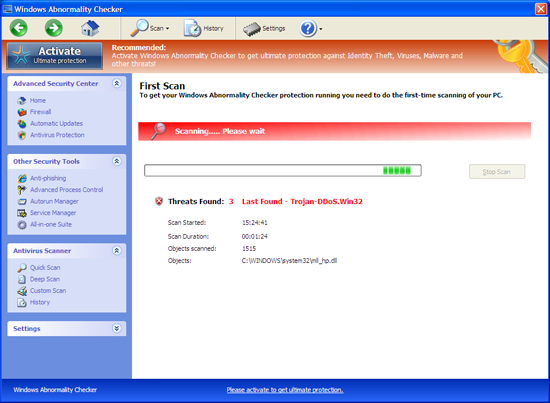Click the Advanced Process Control icon
This screenshot has width=550, height=403.
point(22,190)
